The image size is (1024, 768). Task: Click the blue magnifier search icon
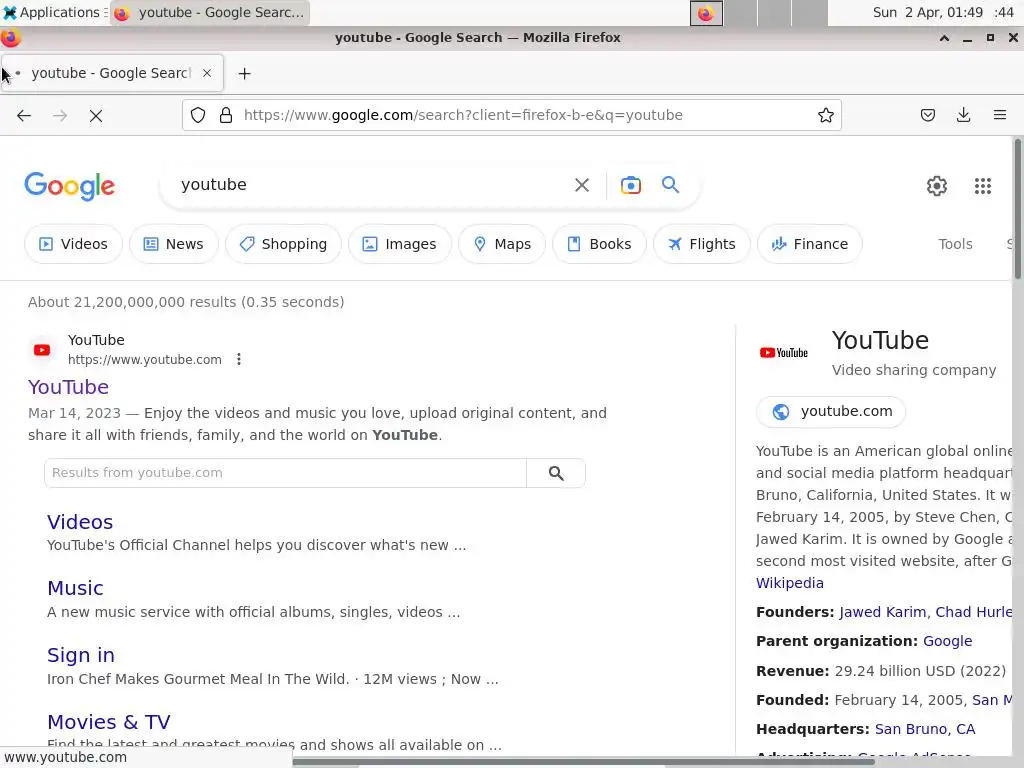670,185
